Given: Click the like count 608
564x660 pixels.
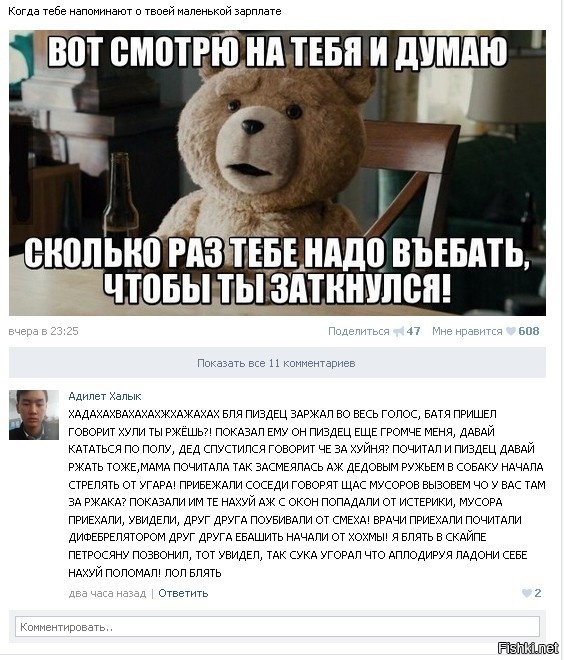Looking at the screenshot, I should 529,331.
